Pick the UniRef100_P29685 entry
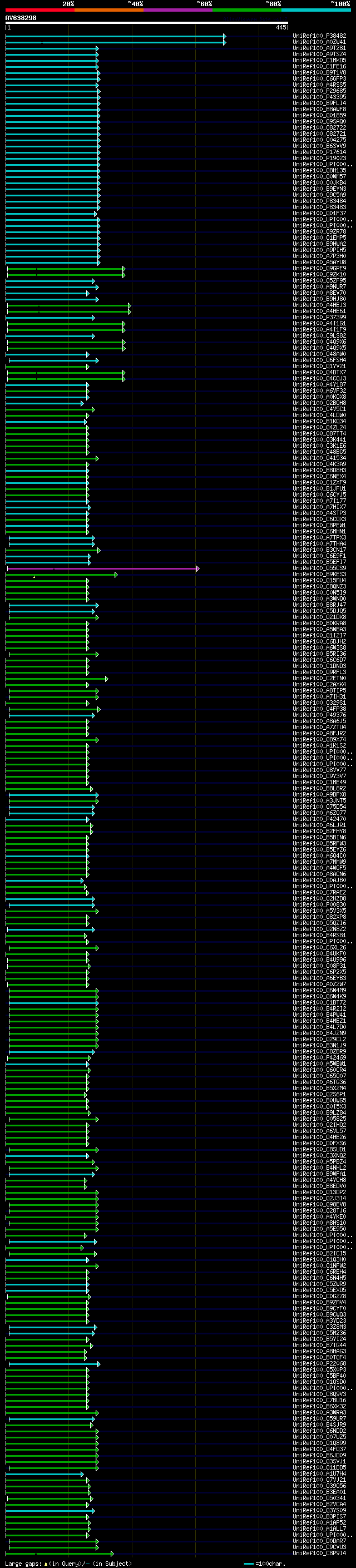Image resolution: width=356 pixels, height=1568 pixels. [x=319, y=91]
